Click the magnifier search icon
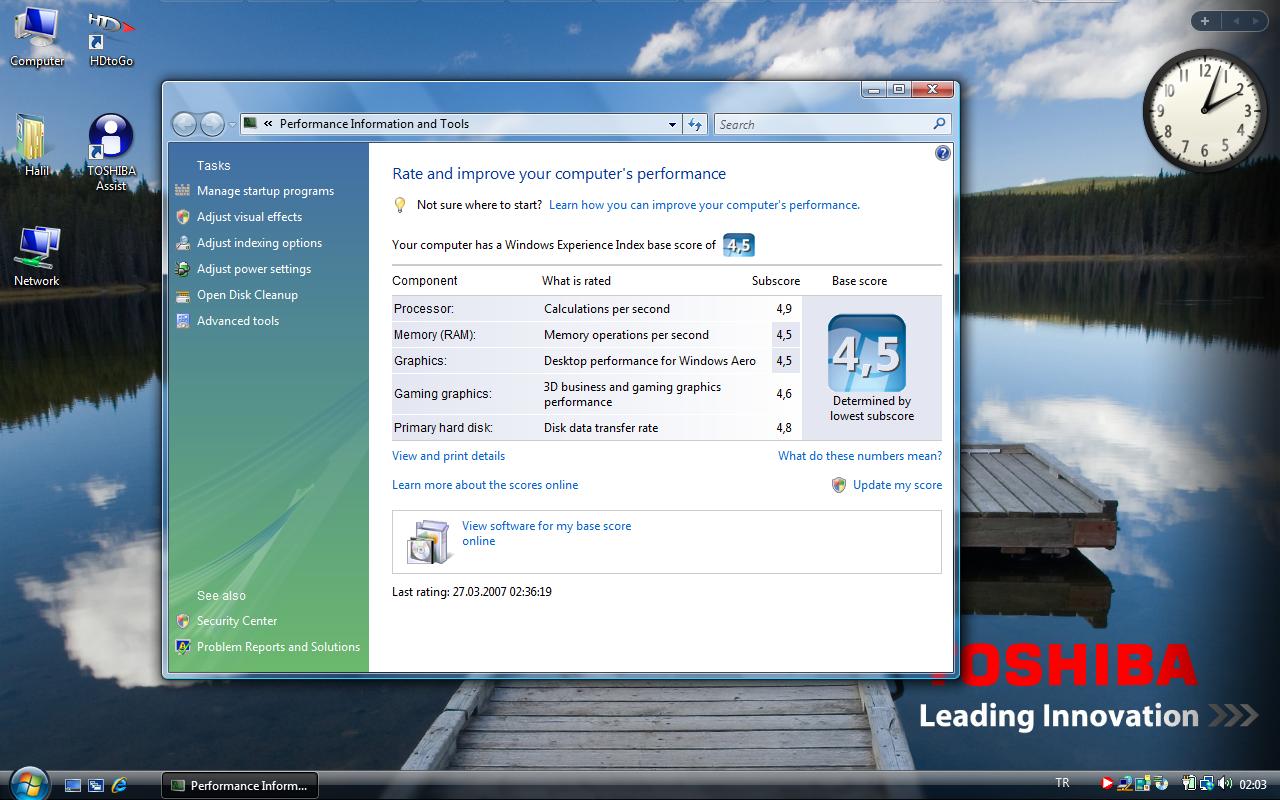The height and width of the screenshot is (800, 1280). click(939, 124)
